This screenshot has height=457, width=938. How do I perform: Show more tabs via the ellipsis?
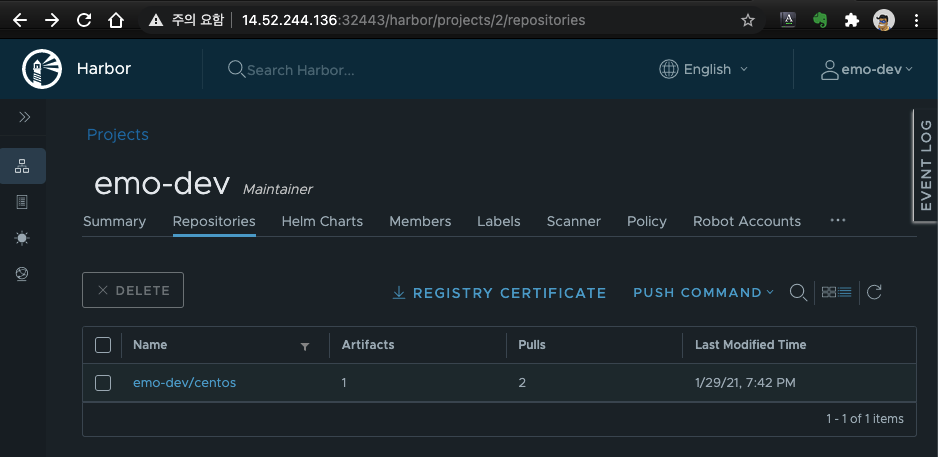tap(838, 220)
